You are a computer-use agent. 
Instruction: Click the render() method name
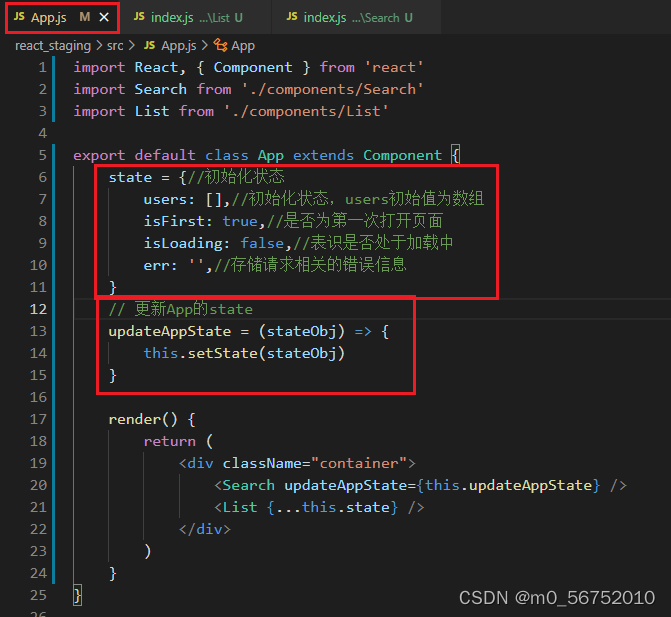pos(134,419)
